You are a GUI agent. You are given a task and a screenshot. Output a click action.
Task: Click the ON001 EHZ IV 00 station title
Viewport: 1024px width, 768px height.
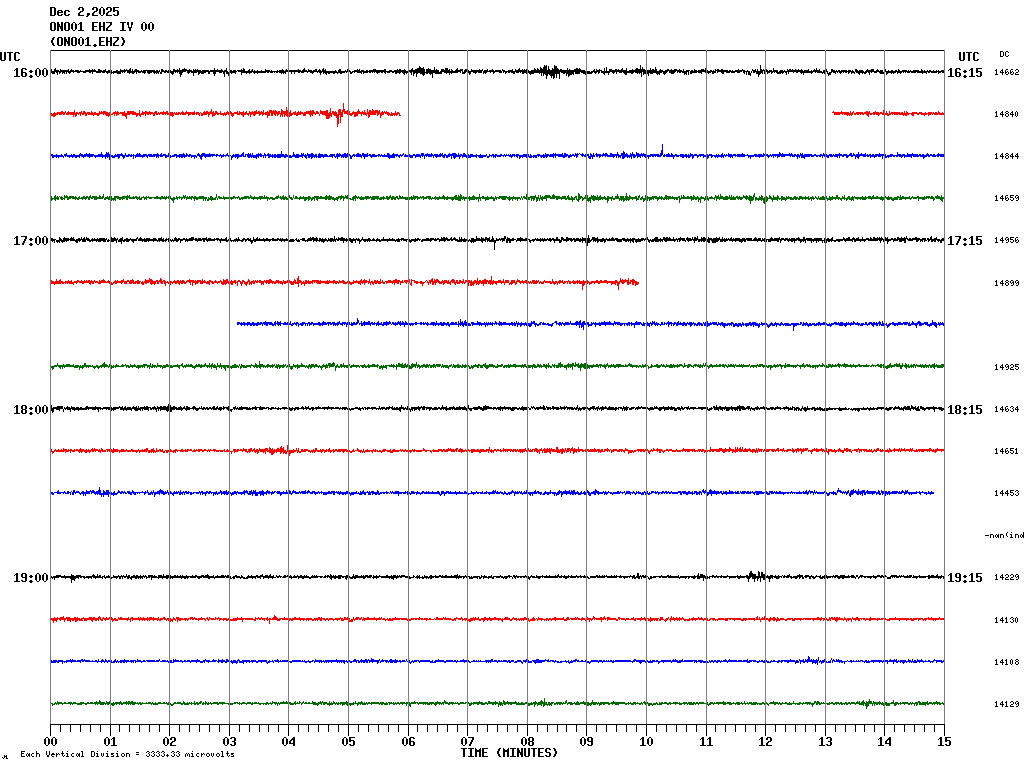click(102, 27)
